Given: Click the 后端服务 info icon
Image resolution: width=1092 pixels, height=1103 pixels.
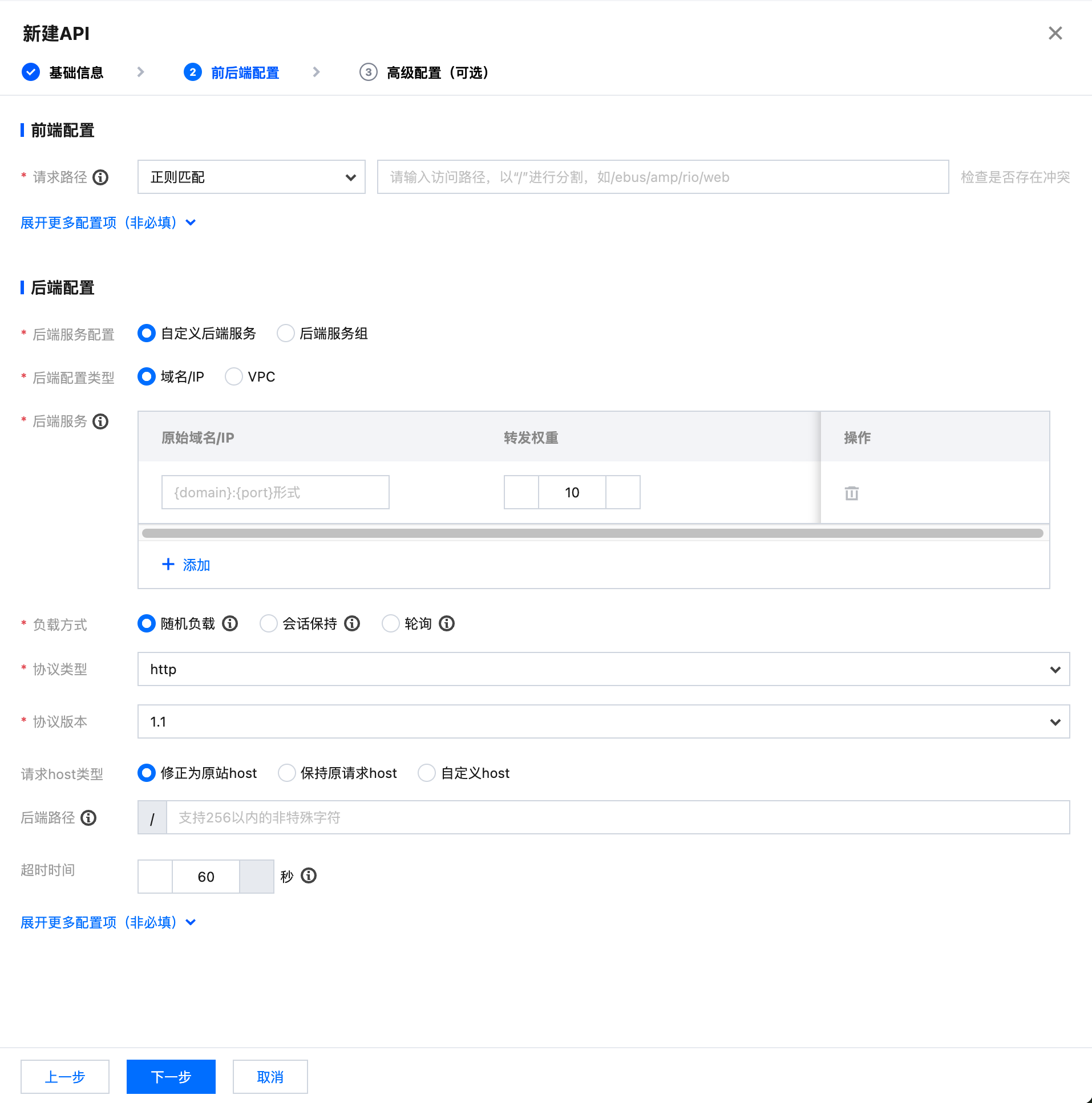Looking at the screenshot, I should pyautogui.click(x=100, y=421).
